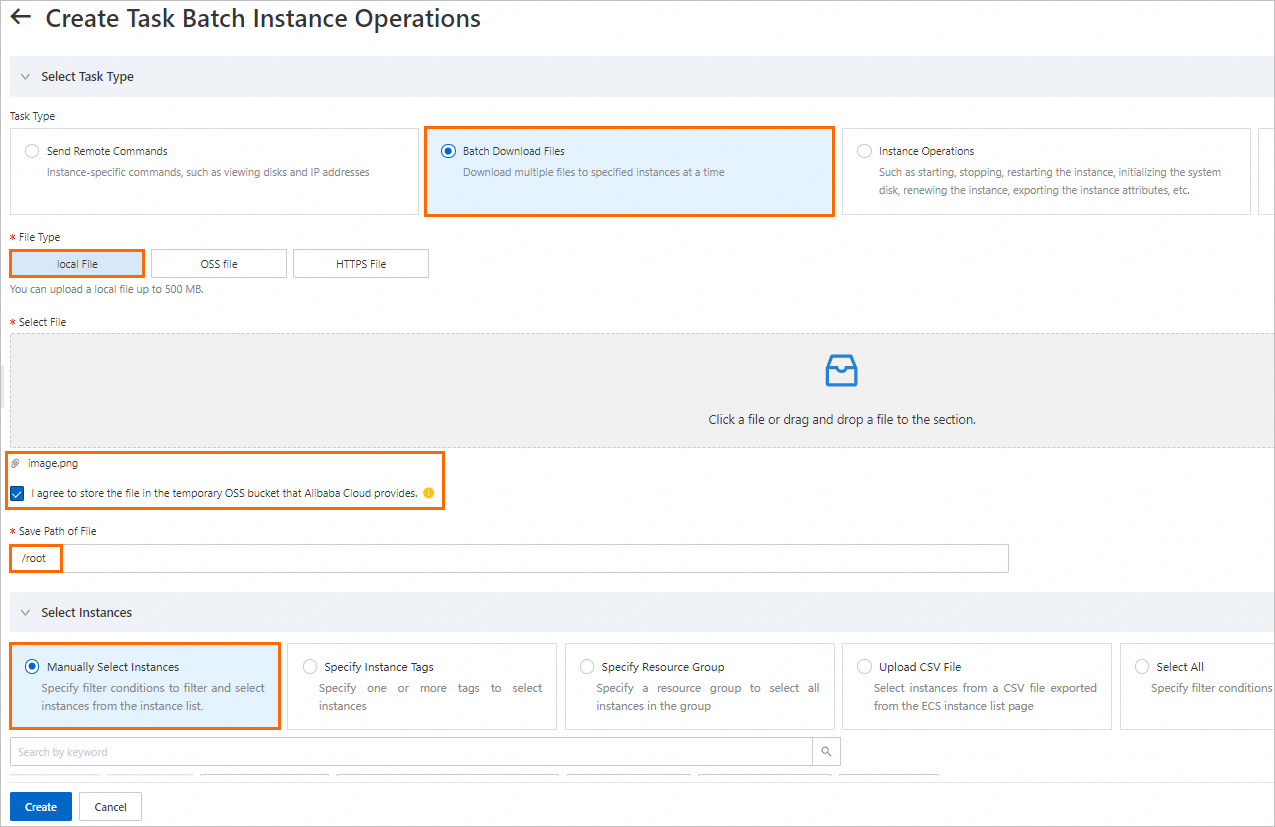The width and height of the screenshot is (1275, 827).
Task: Click the image.png attachment paperclip icon
Action: click(16, 464)
